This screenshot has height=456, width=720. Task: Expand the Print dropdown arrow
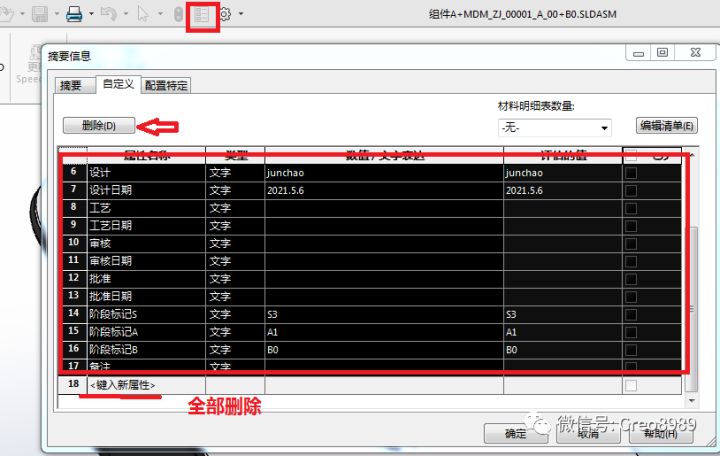91,14
